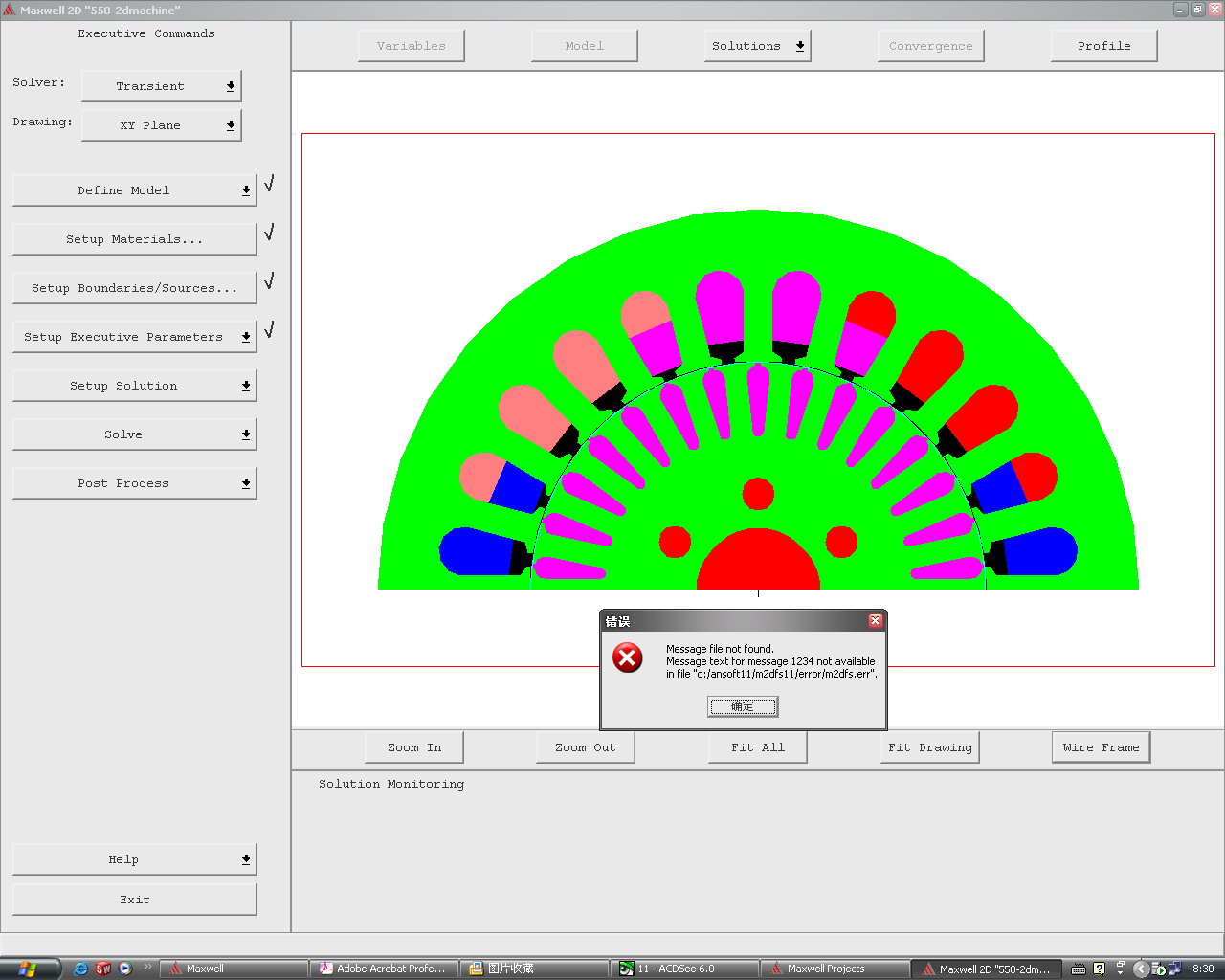Click Setup Materials button
The width and height of the screenshot is (1225, 980).
click(134, 239)
